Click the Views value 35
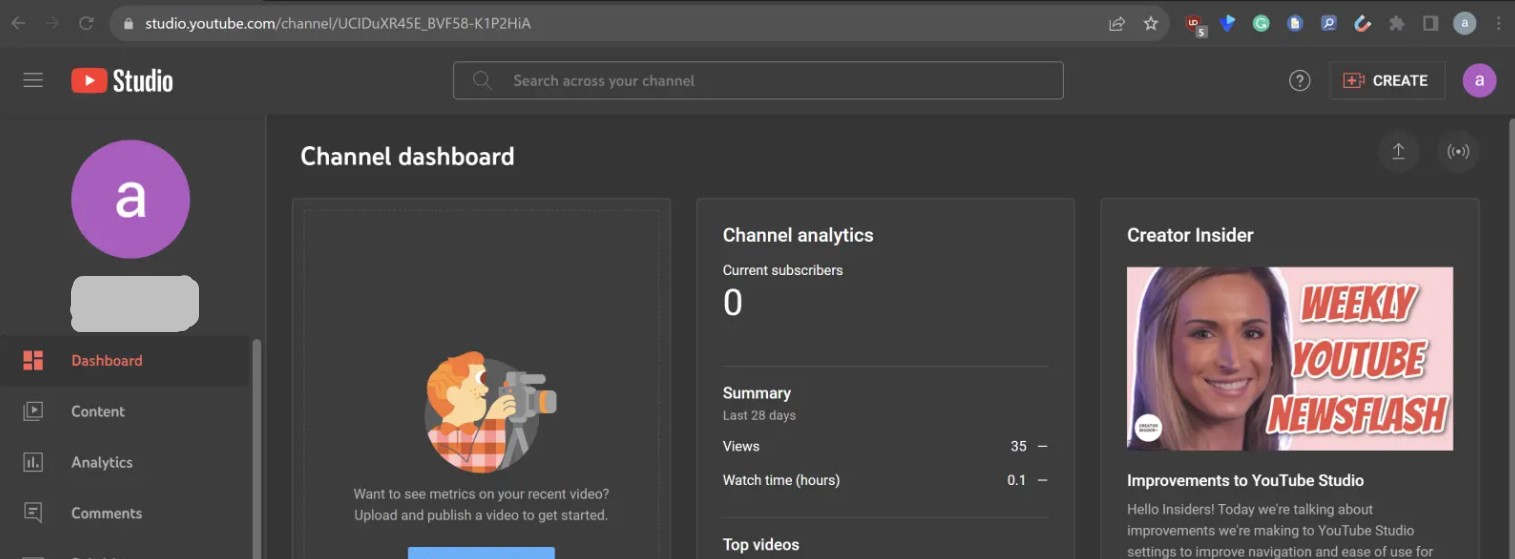The height and width of the screenshot is (559, 1515). tap(1019, 446)
